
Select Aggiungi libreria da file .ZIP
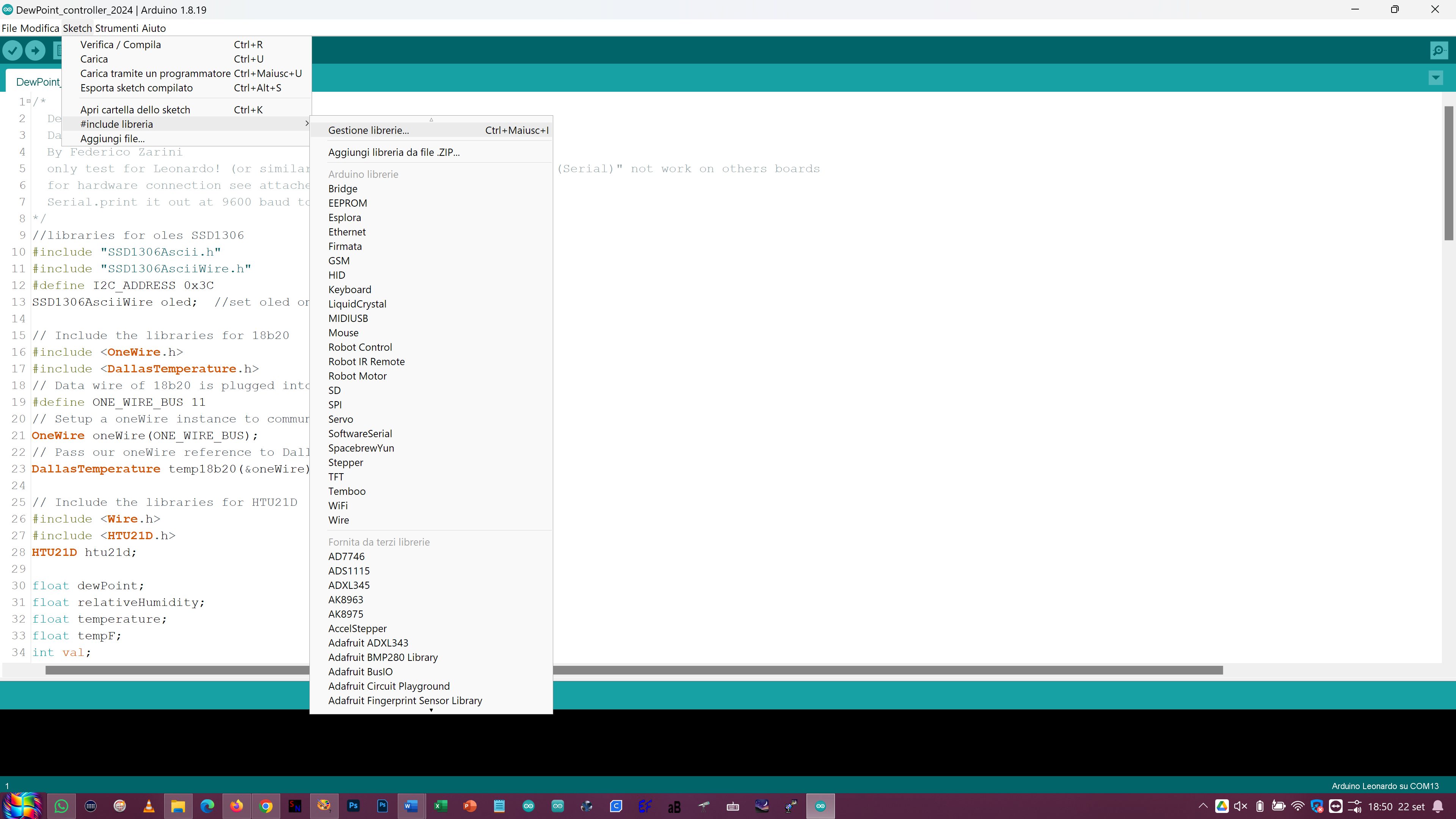(394, 152)
